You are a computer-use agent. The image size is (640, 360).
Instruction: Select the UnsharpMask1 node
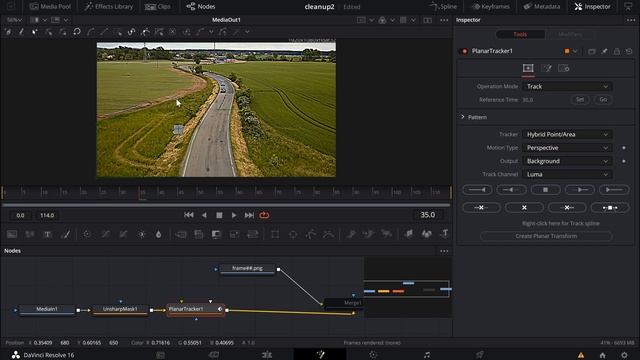point(120,309)
